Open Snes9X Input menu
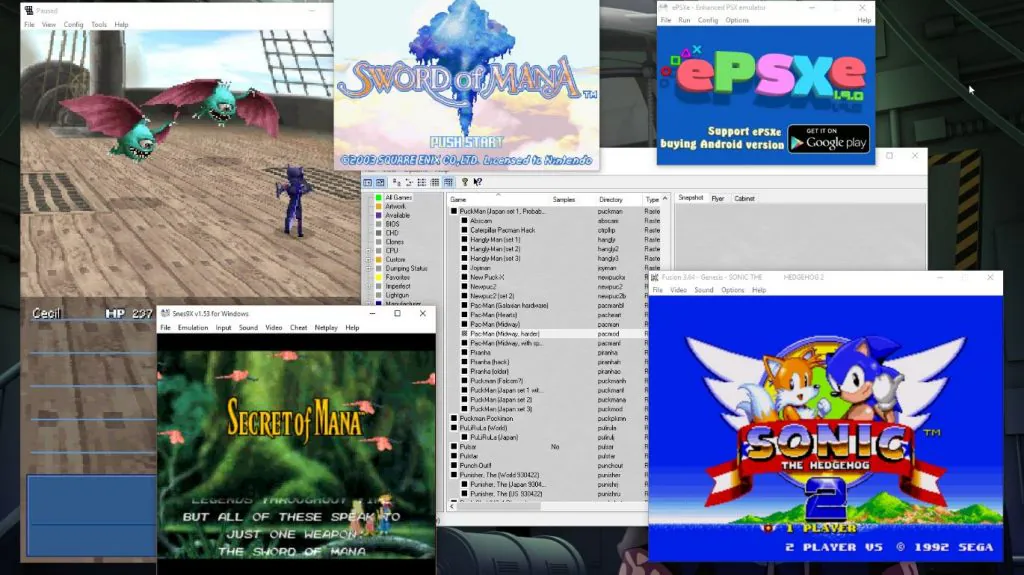The height and width of the screenshot is (575, 1024). tap(223, 328)
